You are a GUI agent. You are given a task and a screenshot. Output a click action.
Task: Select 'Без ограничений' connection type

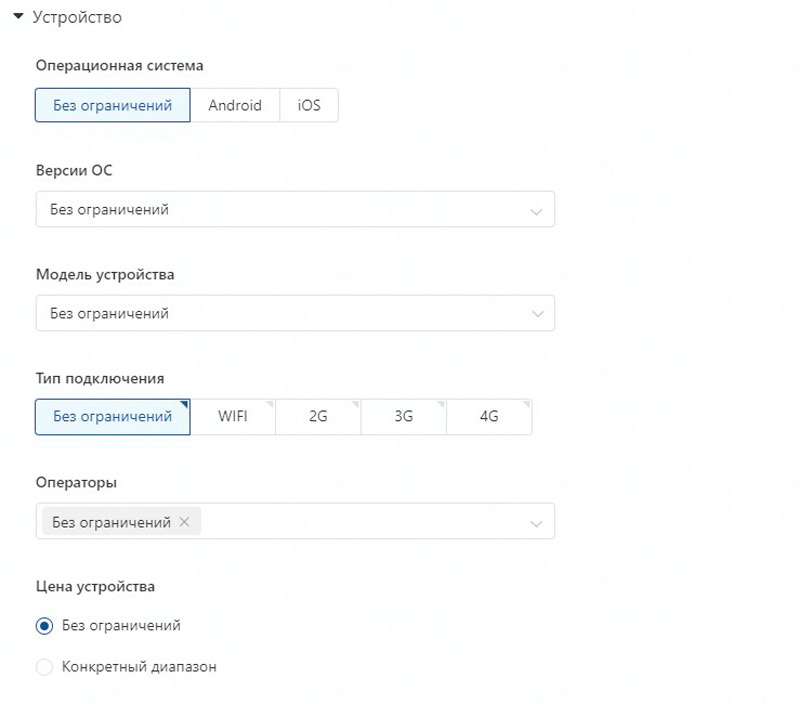coord(112,417)
